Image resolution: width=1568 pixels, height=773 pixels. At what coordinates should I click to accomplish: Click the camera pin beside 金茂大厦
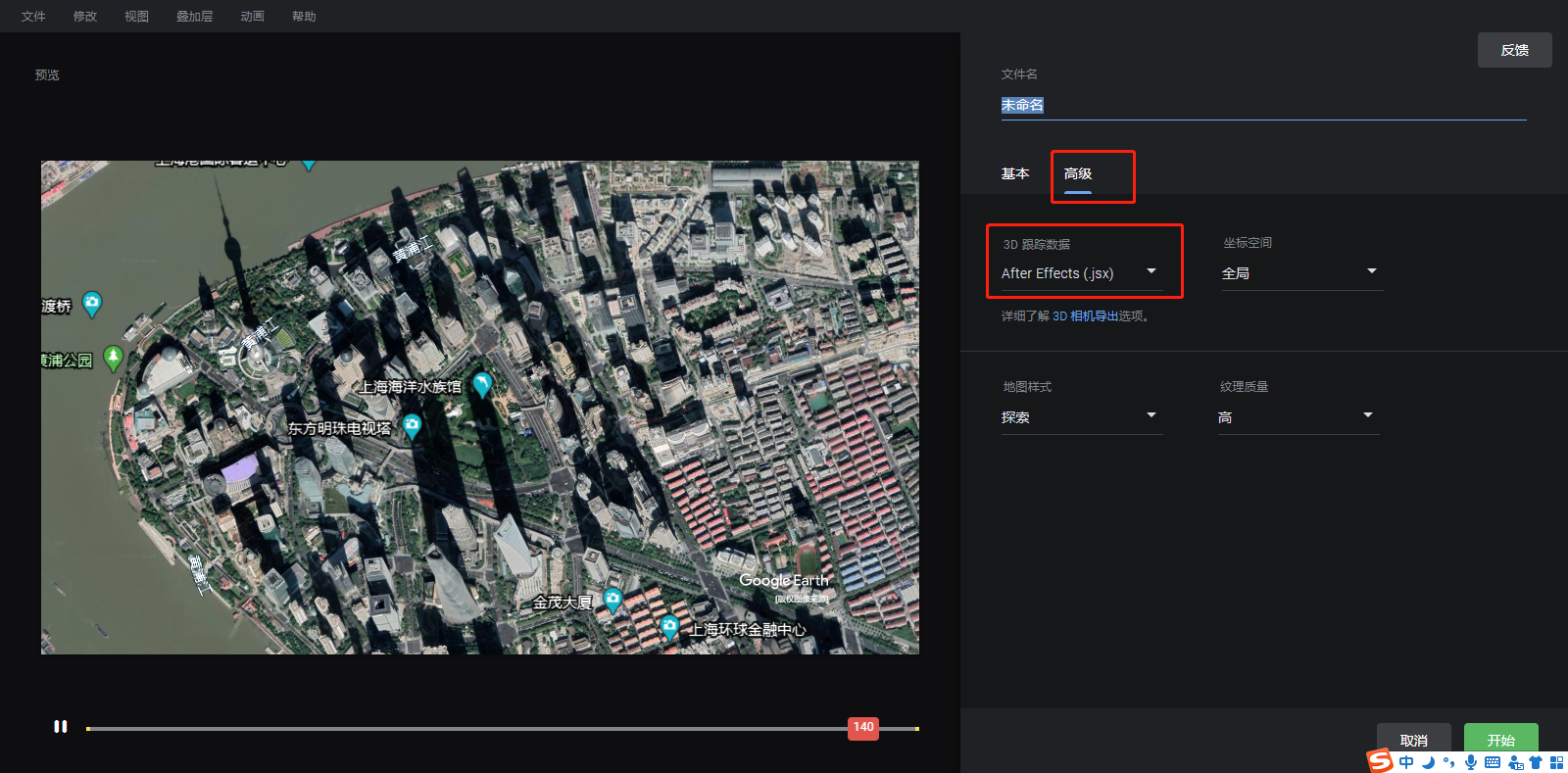(612, 600)
